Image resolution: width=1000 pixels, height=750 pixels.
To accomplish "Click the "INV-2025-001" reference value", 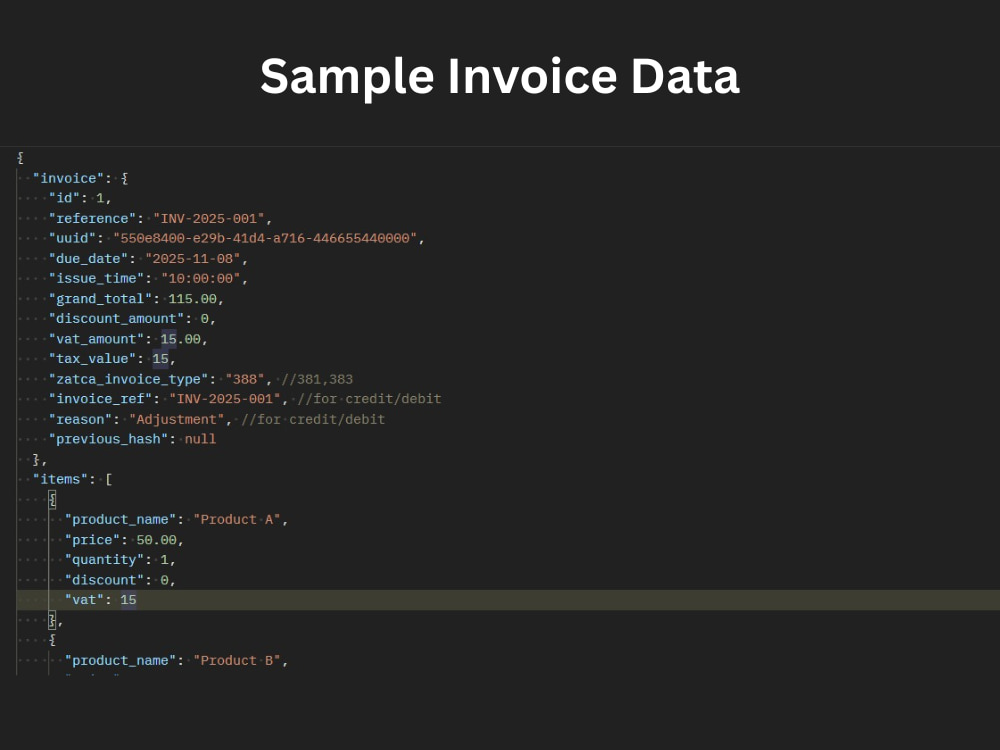I will click(209, 219).
